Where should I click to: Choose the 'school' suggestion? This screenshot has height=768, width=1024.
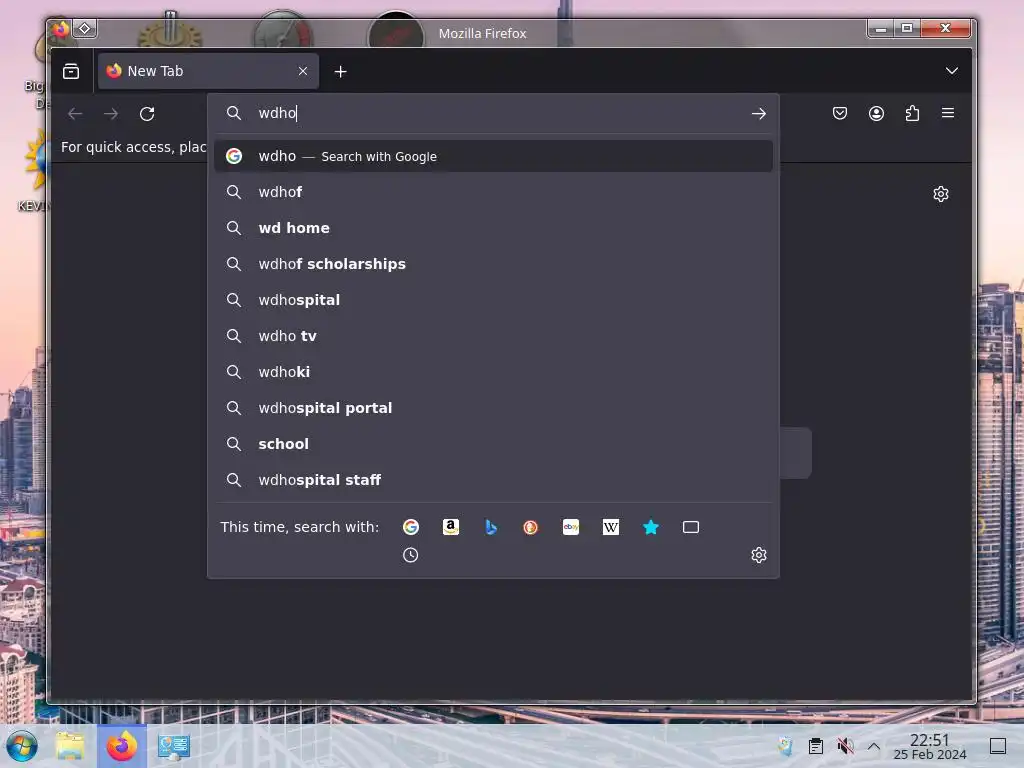coord(493,443)
